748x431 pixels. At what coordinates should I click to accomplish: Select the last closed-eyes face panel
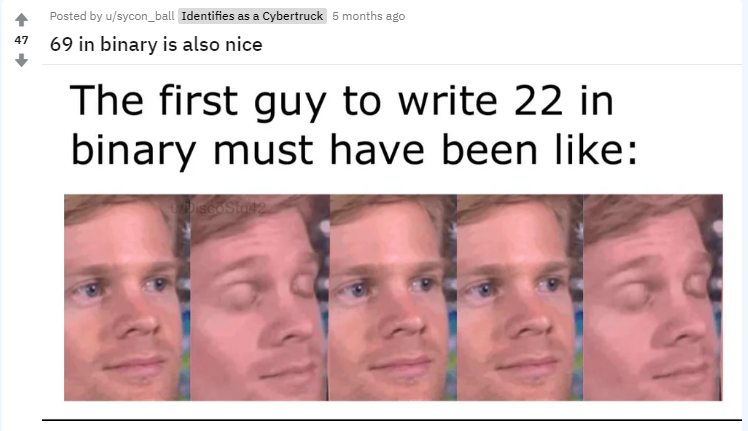point(653,297)
